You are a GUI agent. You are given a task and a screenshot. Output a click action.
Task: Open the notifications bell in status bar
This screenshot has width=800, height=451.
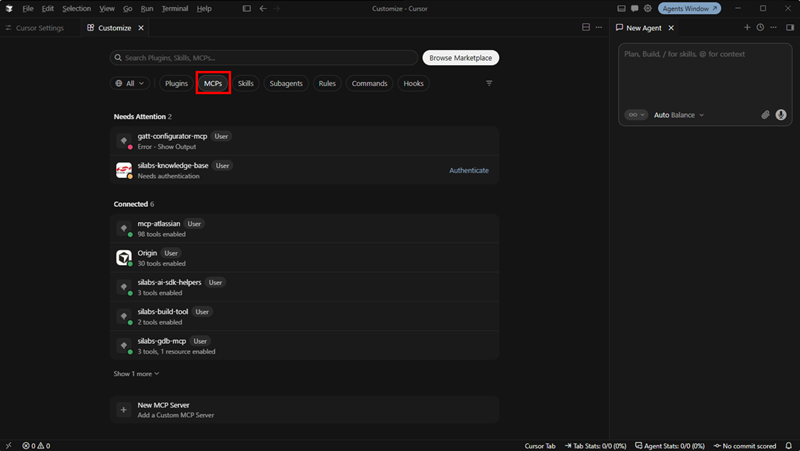[x=788, y=445]
